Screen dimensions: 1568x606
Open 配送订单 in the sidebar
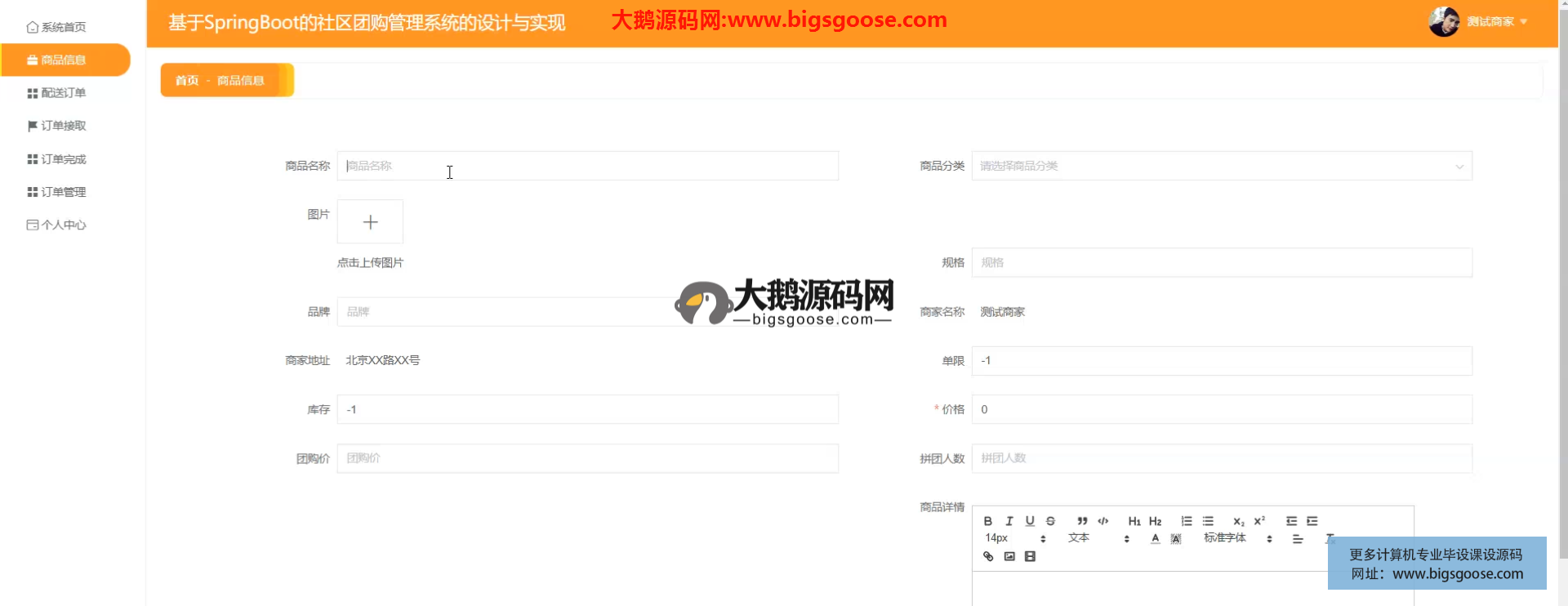point(63,93)
